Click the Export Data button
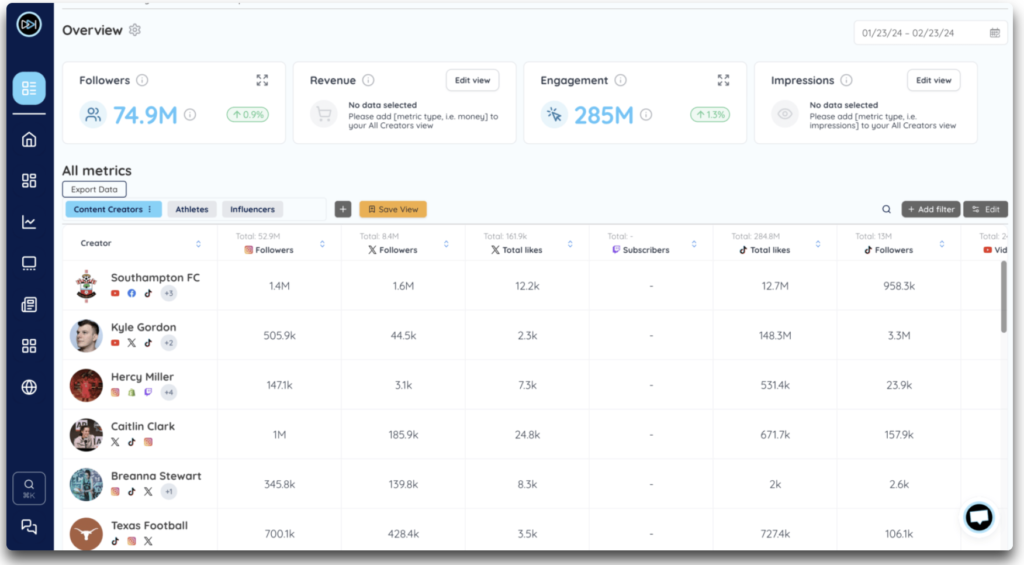The image size is (1024, 565). (94, 189)
